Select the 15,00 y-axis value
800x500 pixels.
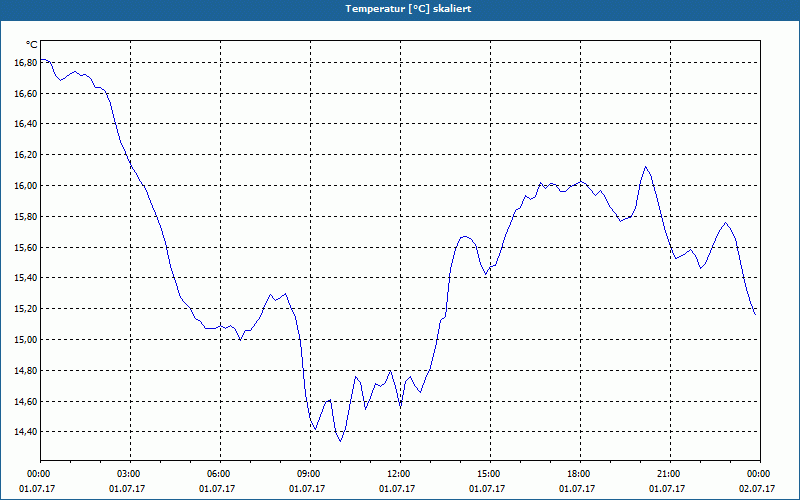(26, 340)
